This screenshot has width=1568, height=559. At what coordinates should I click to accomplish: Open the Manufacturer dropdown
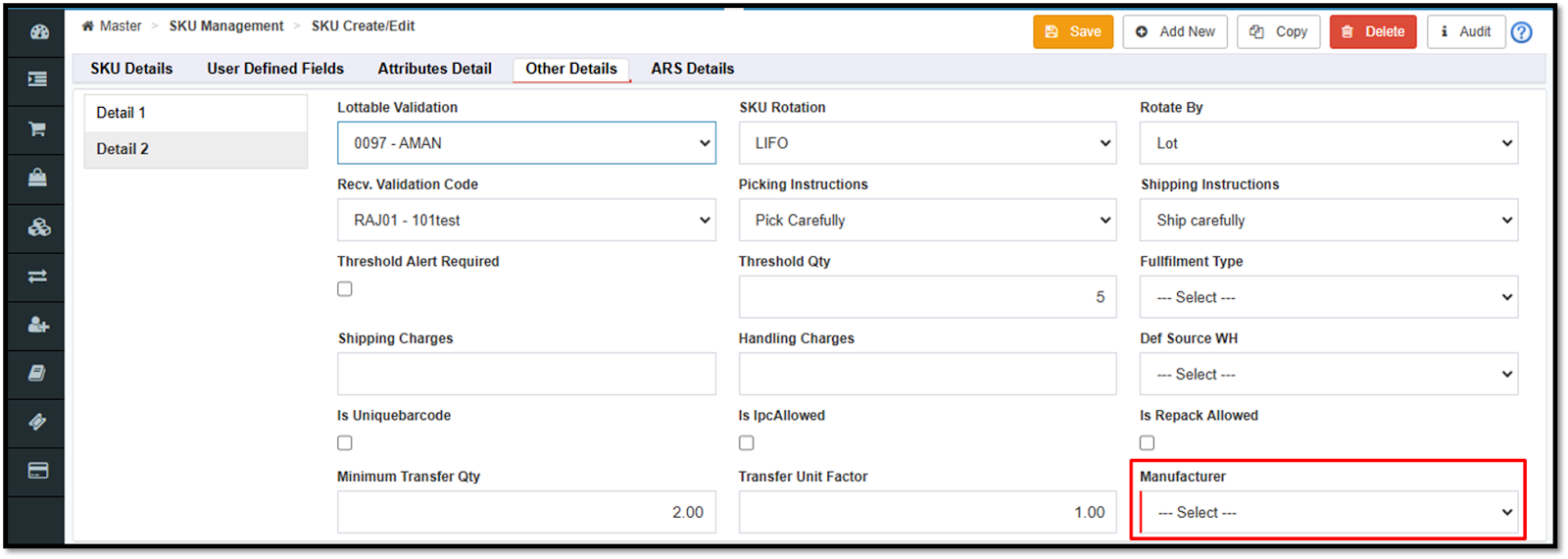(x=1329, y=513)
